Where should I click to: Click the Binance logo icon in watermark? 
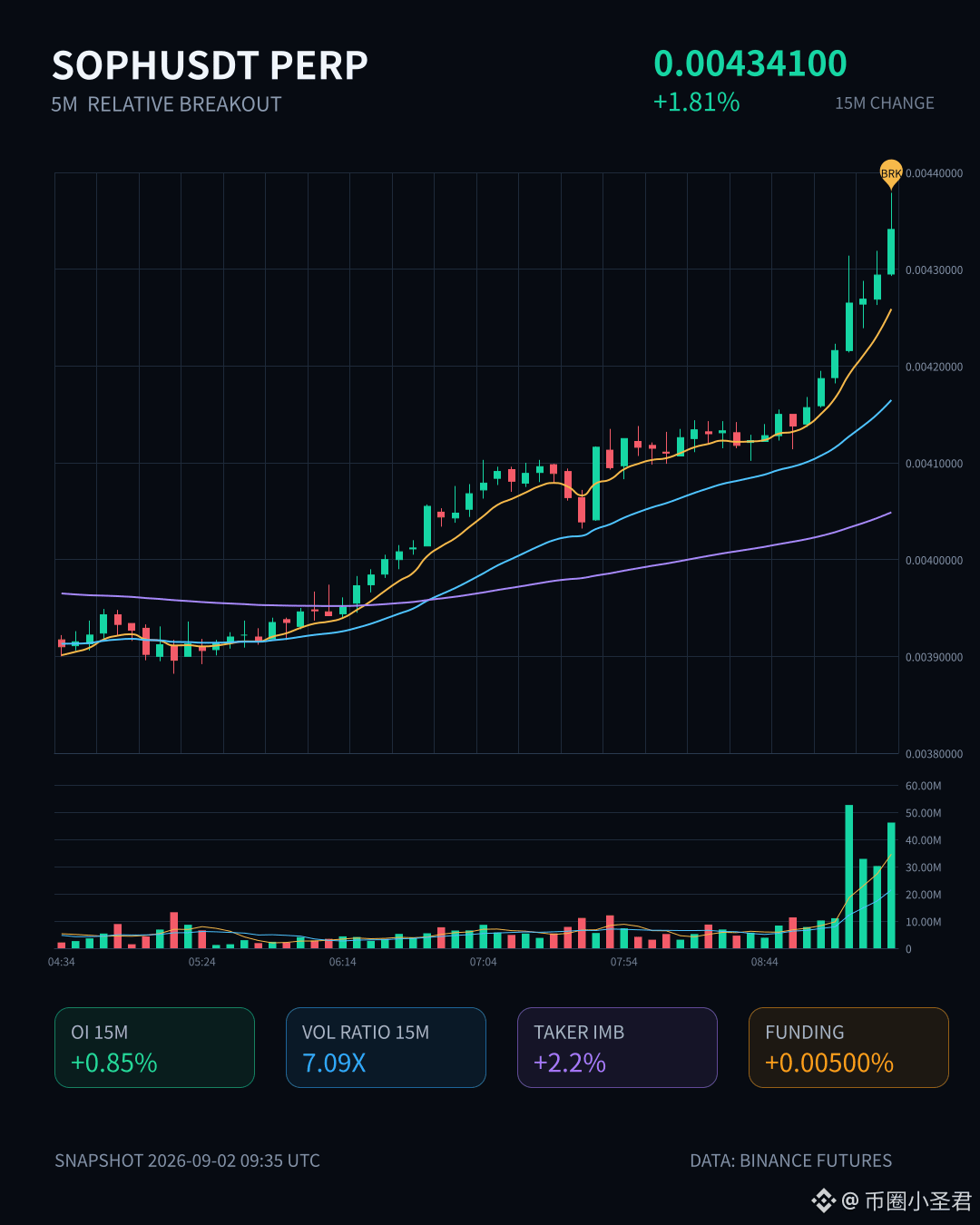823,1200
